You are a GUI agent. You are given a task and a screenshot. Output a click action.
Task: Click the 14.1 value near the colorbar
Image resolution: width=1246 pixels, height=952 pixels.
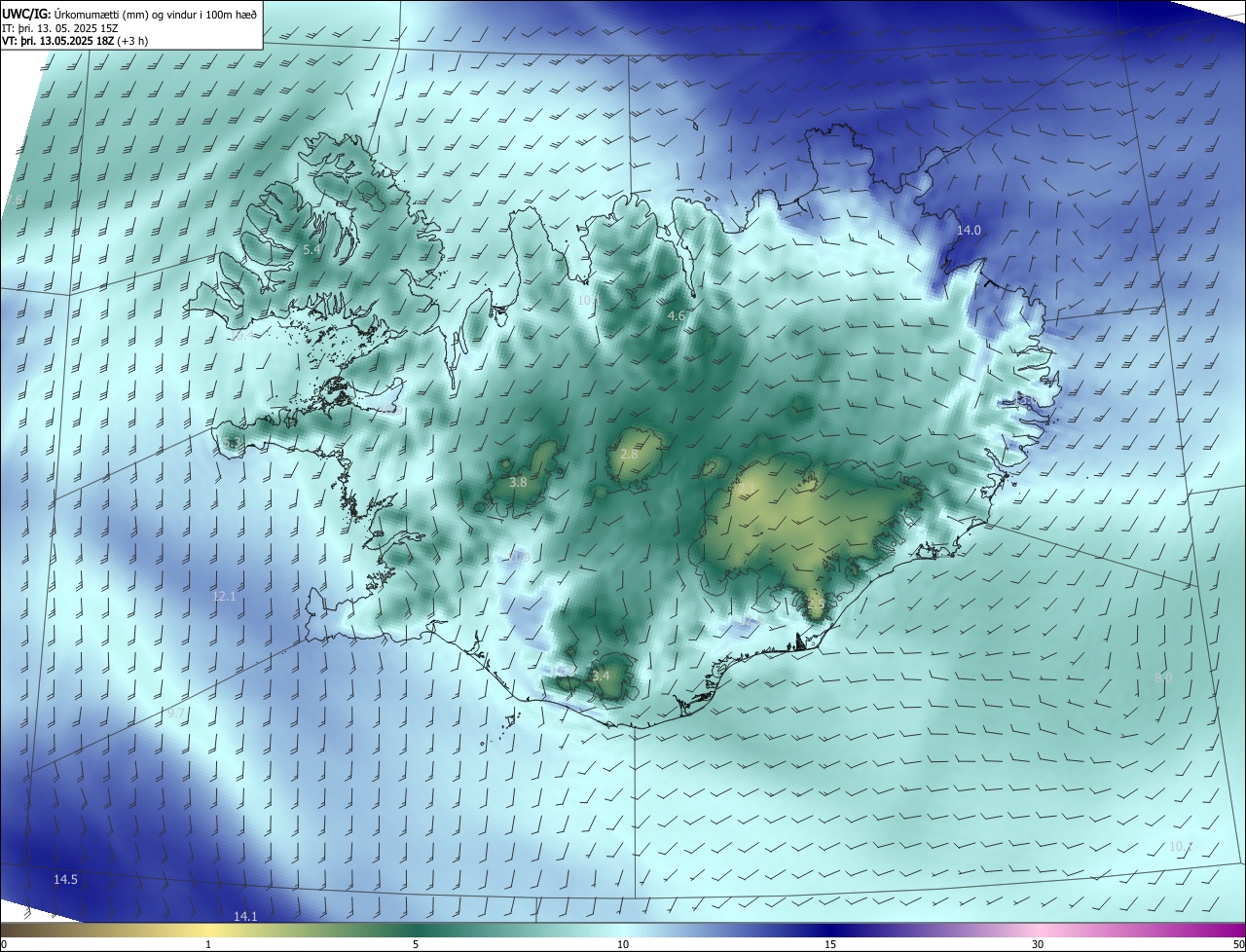[245, 917]
